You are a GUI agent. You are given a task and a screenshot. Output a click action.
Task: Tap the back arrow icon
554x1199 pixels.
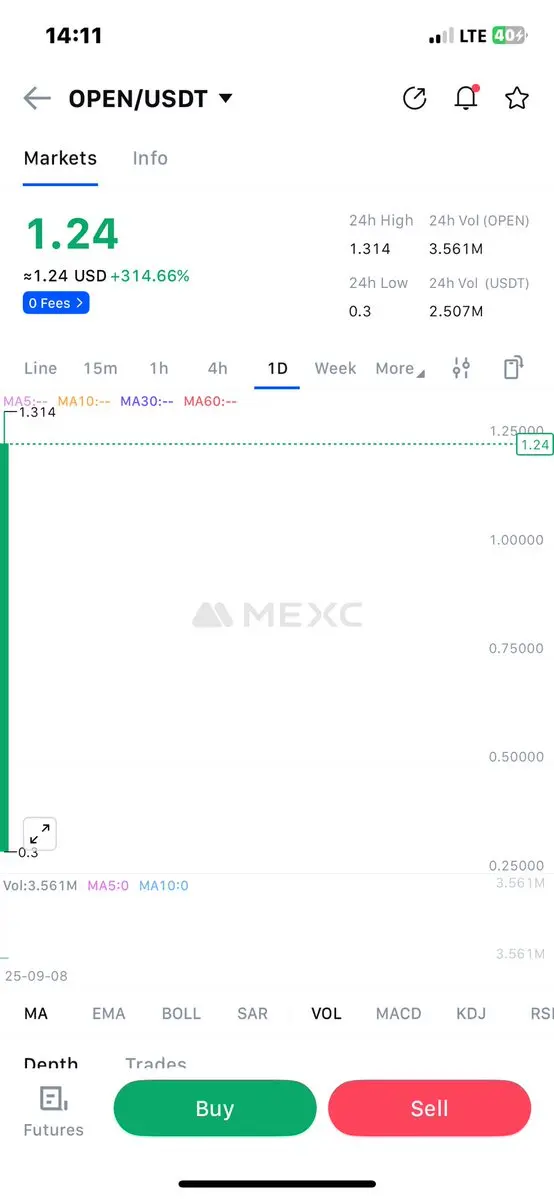37,99
